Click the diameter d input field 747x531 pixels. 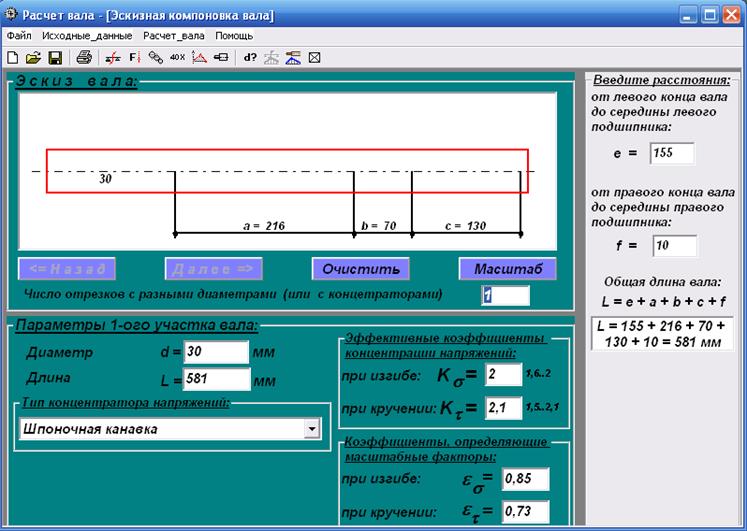[216, 352]
